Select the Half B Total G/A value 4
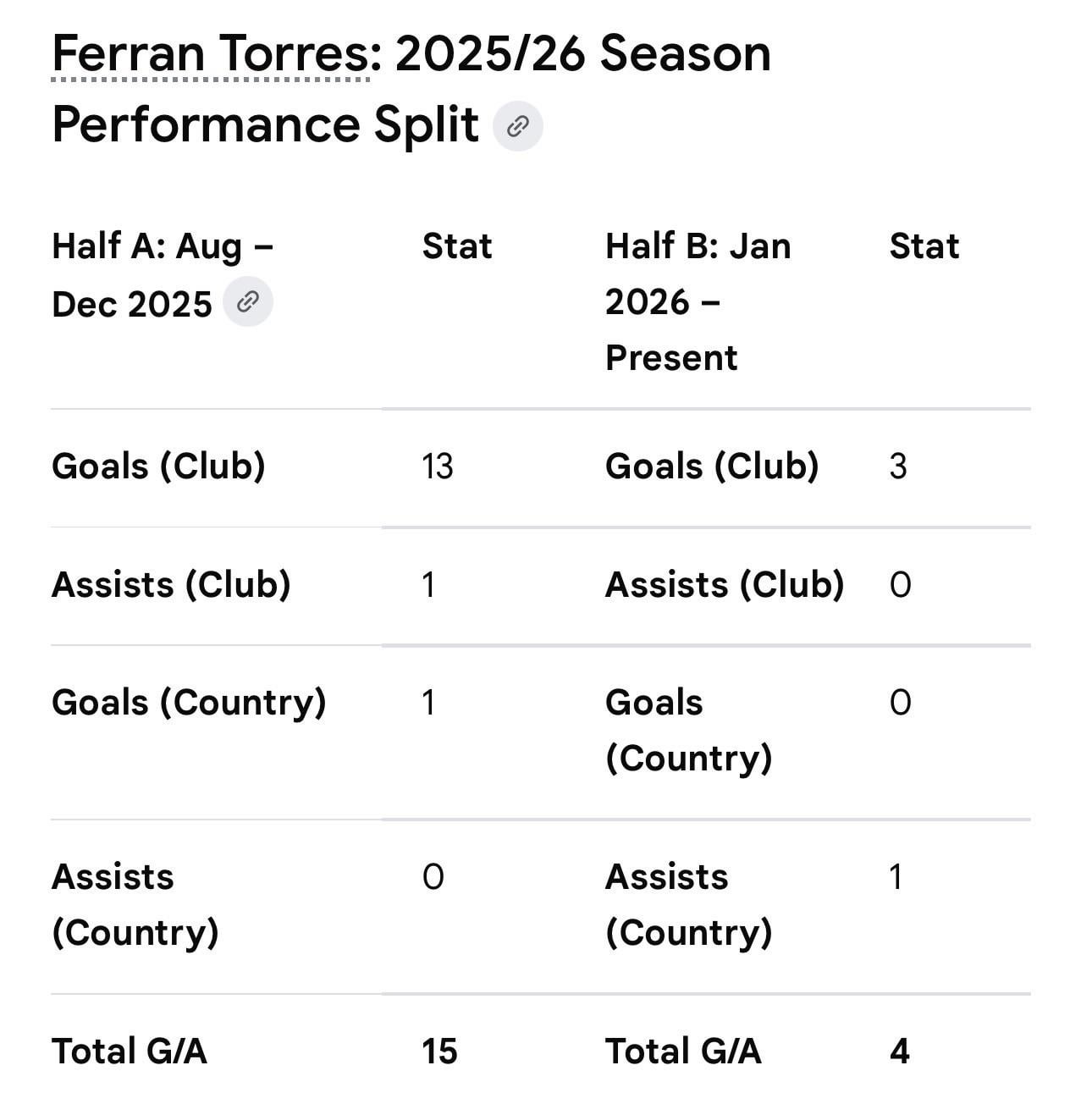The height and width of the screenshot is (1104, 1092). pos(899,1052)
